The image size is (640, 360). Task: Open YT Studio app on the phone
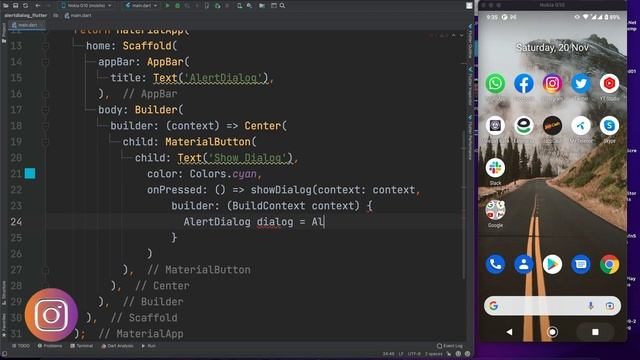(x=609, y=84)
